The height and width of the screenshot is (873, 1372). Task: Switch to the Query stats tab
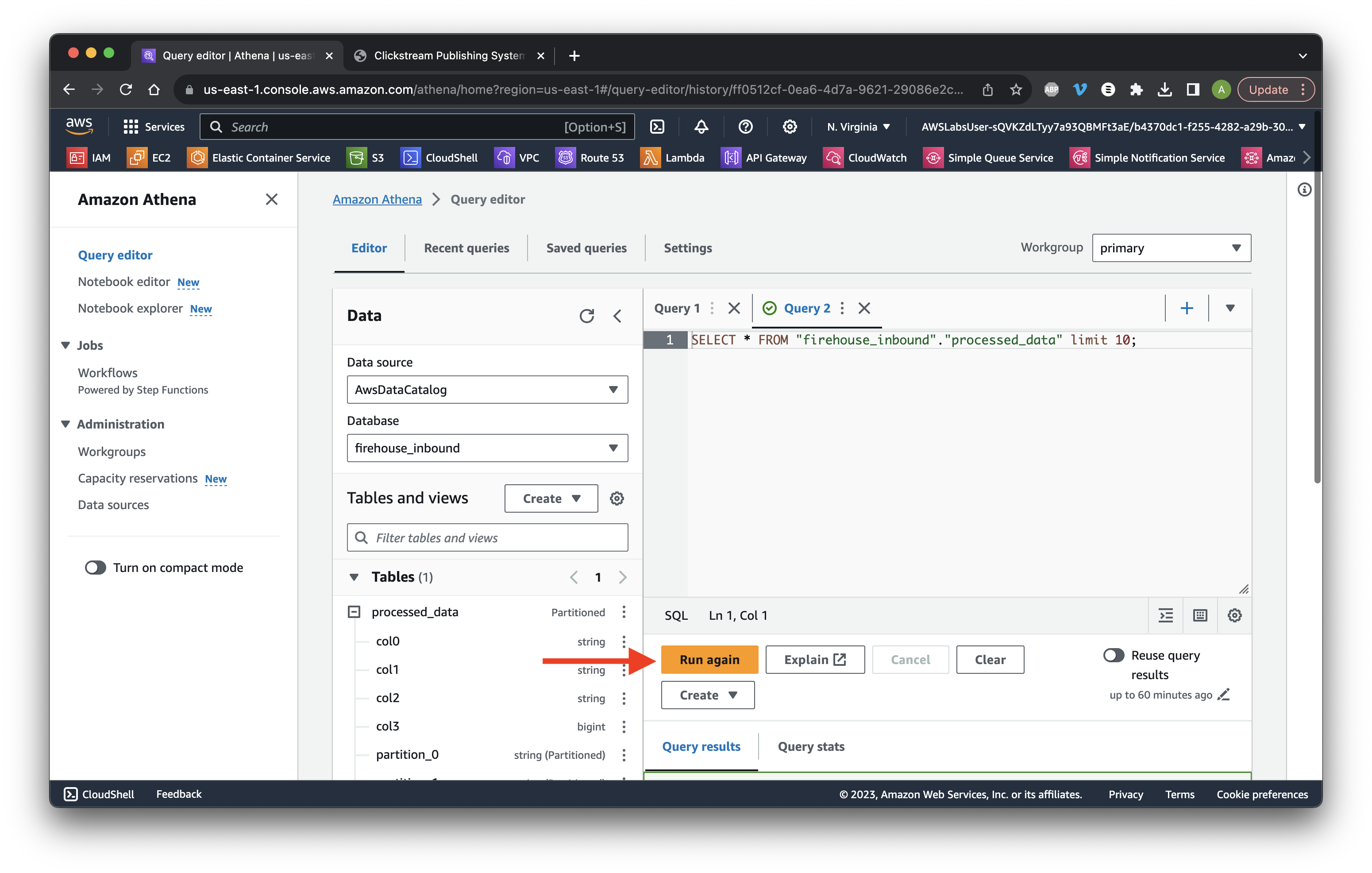[x=811, y=746]
